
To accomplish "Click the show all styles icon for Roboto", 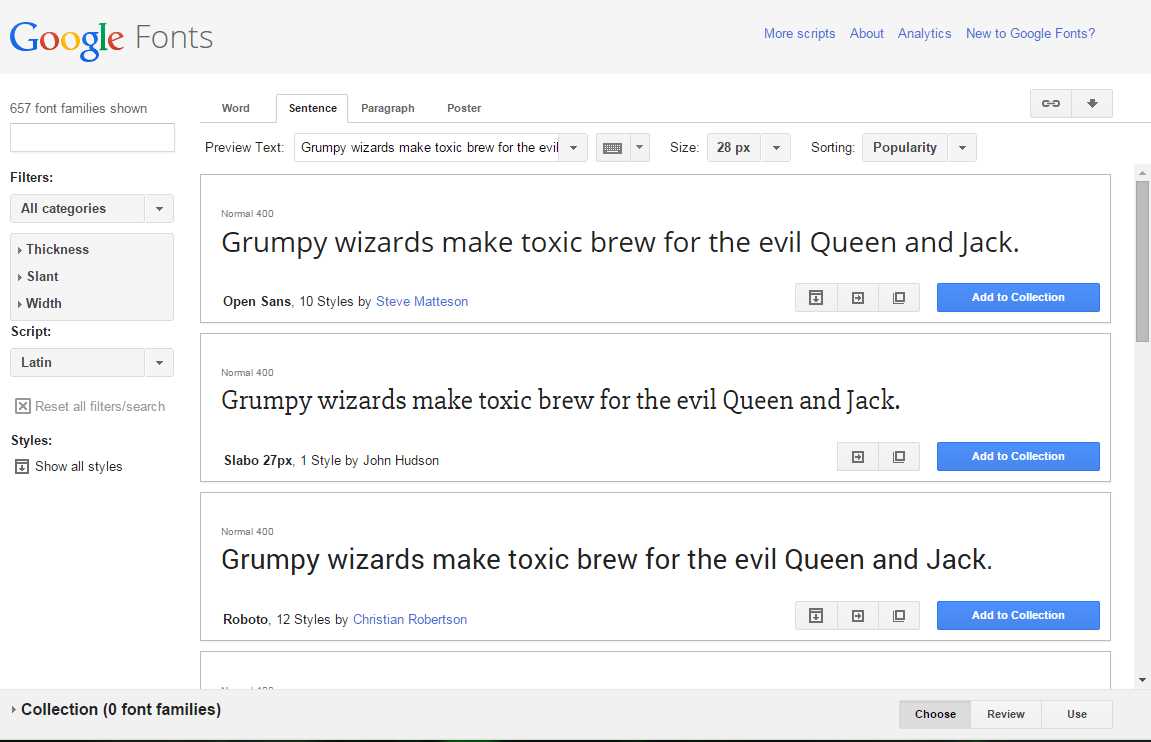I will click(x=815, y=615).
